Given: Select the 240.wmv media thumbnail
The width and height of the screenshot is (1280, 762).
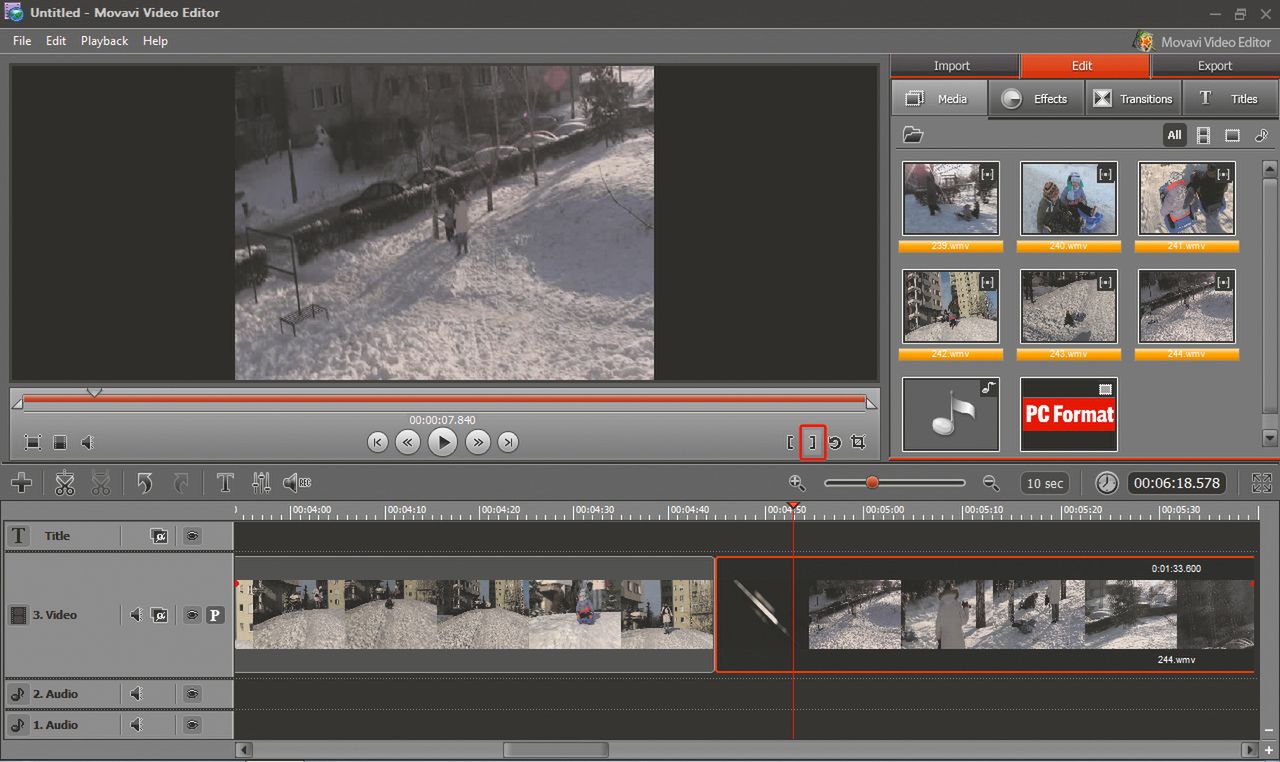Looking at the screenshot, I should pyautogui.click(x=1068, y=198).
